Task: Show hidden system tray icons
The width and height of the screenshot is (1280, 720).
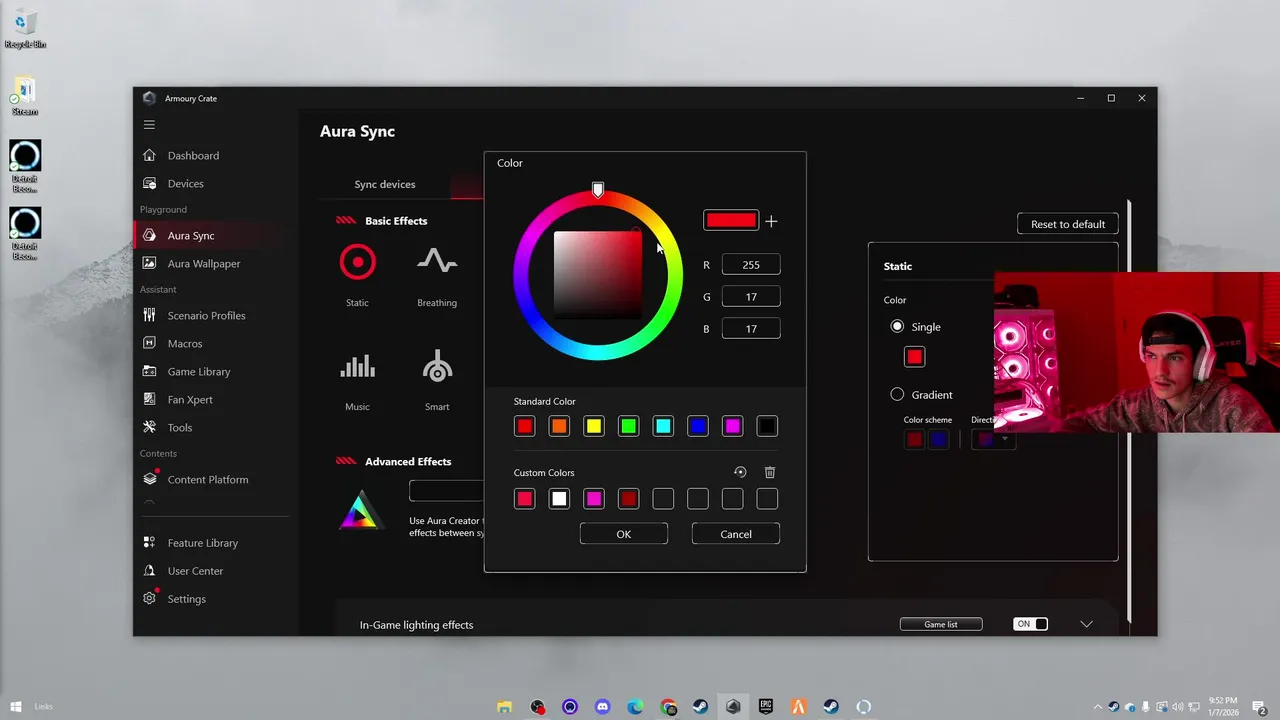Action: tap(1098, 707)
